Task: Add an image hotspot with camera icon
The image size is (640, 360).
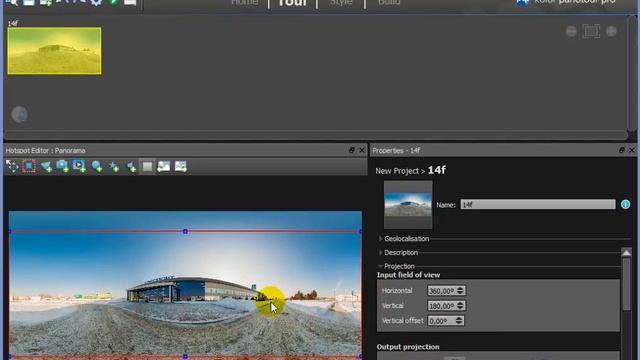Action: pos(62,166)
